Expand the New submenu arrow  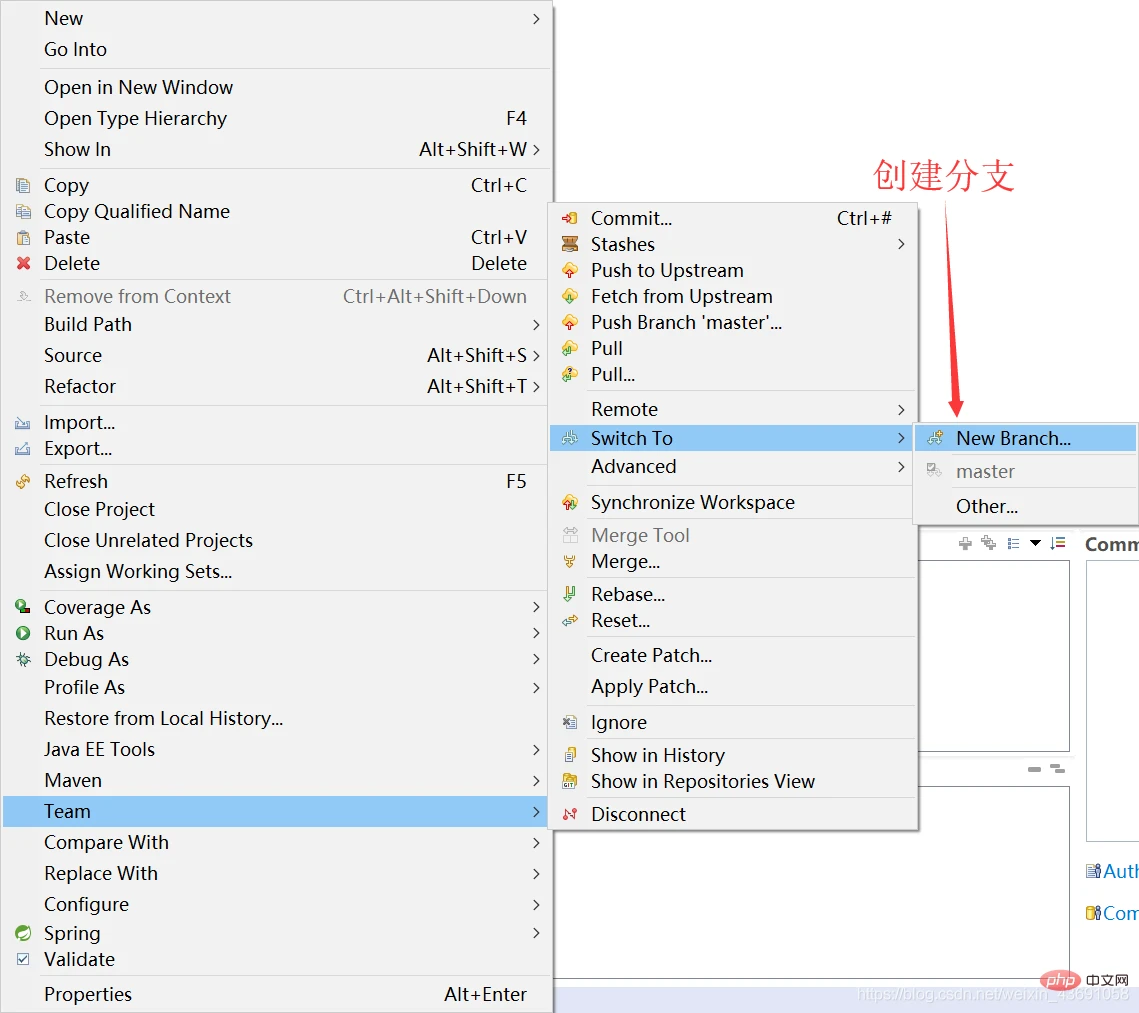tap(536, 19)
